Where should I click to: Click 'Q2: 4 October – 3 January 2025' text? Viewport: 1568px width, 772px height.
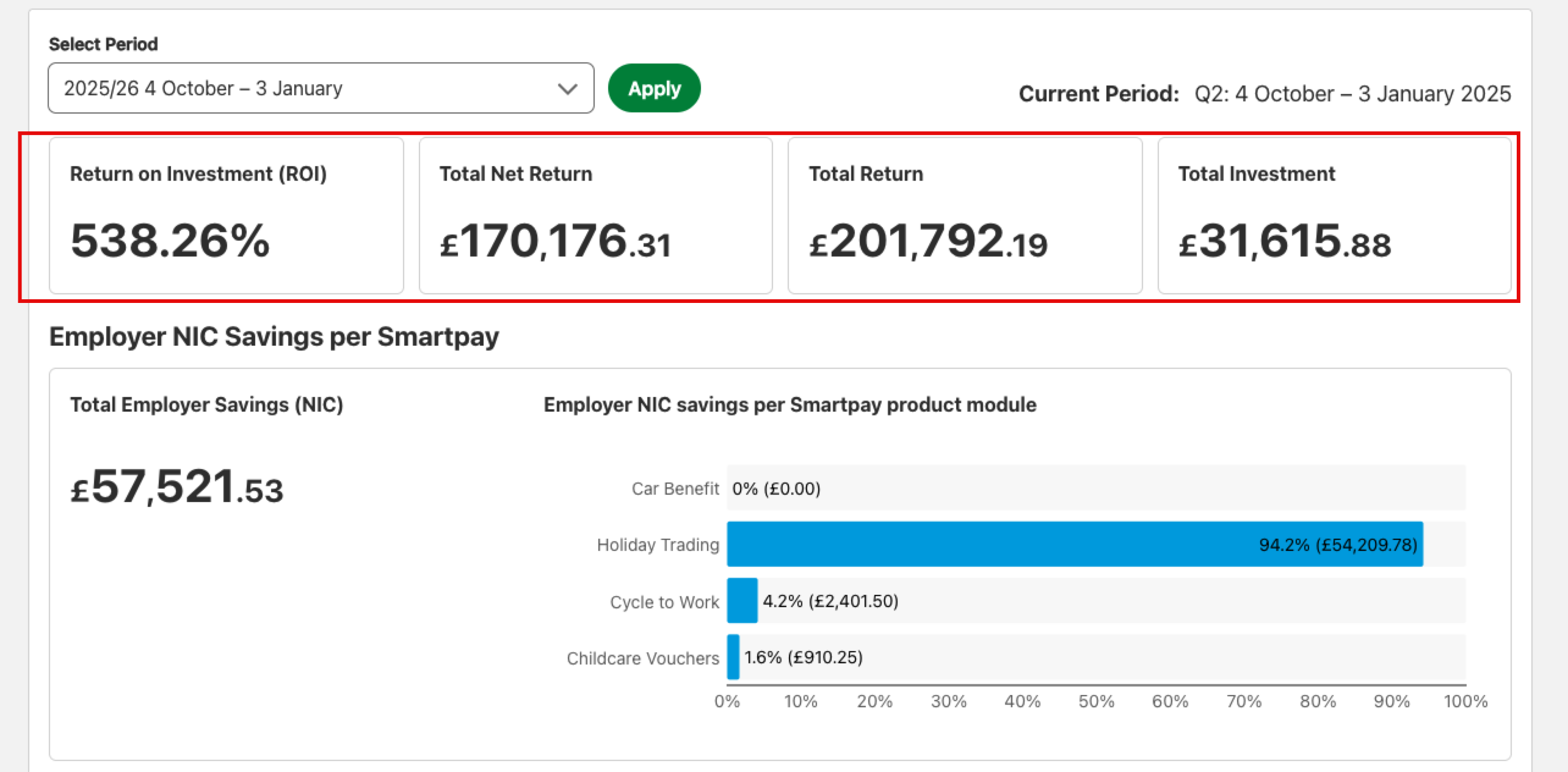[1352, 93]
